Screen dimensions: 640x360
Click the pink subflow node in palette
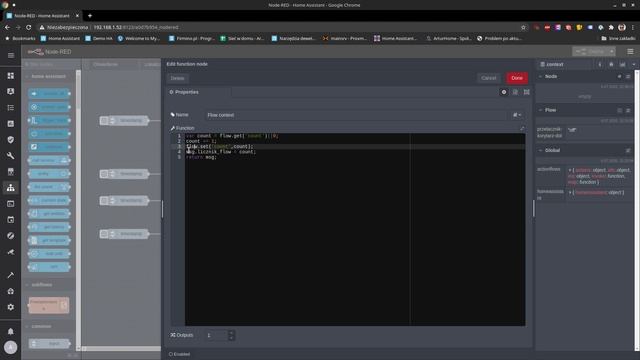point(49,305)
